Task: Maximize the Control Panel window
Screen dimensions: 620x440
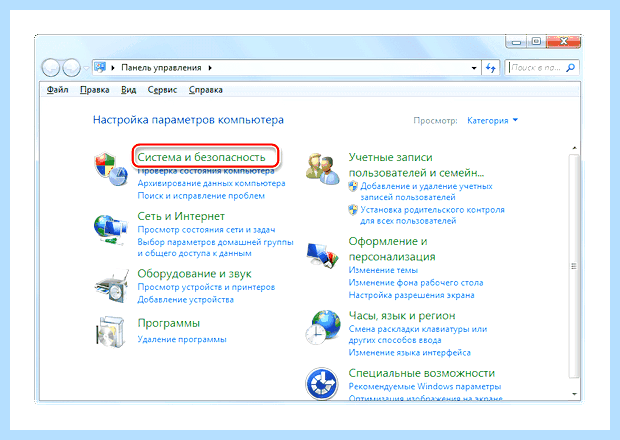Action: pyautogui.click(x=536, y=42)
